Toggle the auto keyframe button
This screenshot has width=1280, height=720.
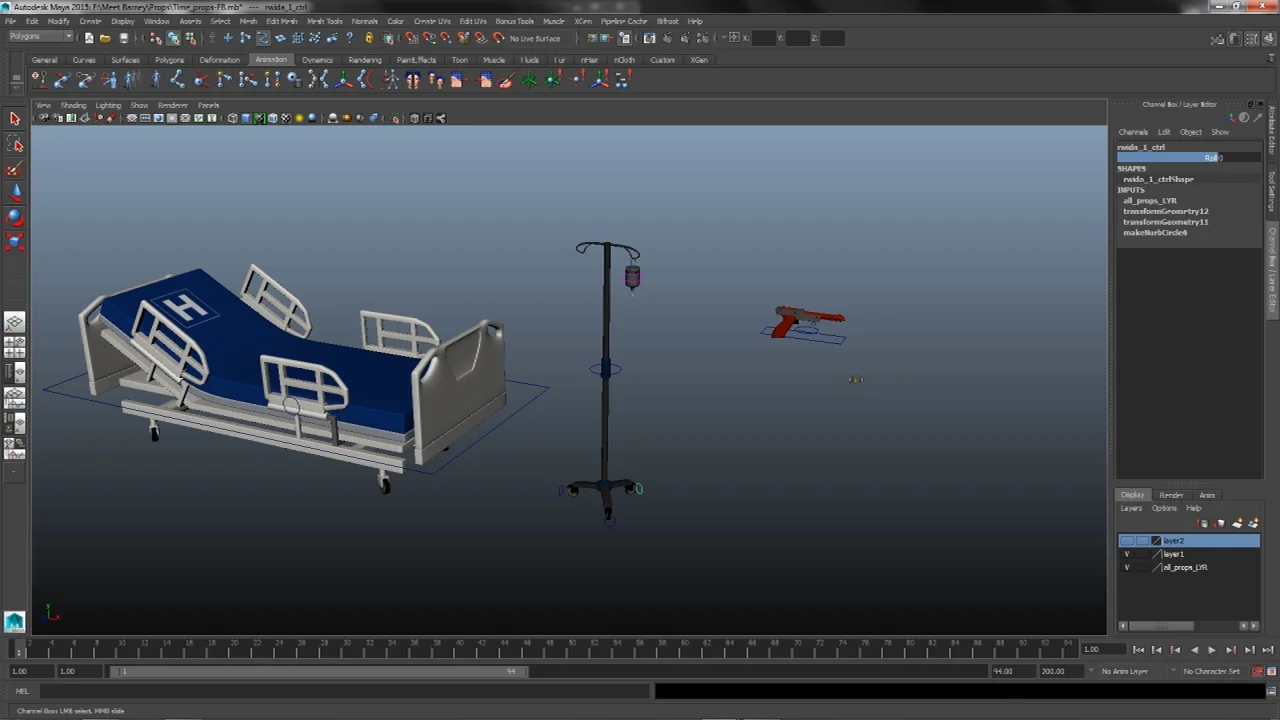[1257, 671]
